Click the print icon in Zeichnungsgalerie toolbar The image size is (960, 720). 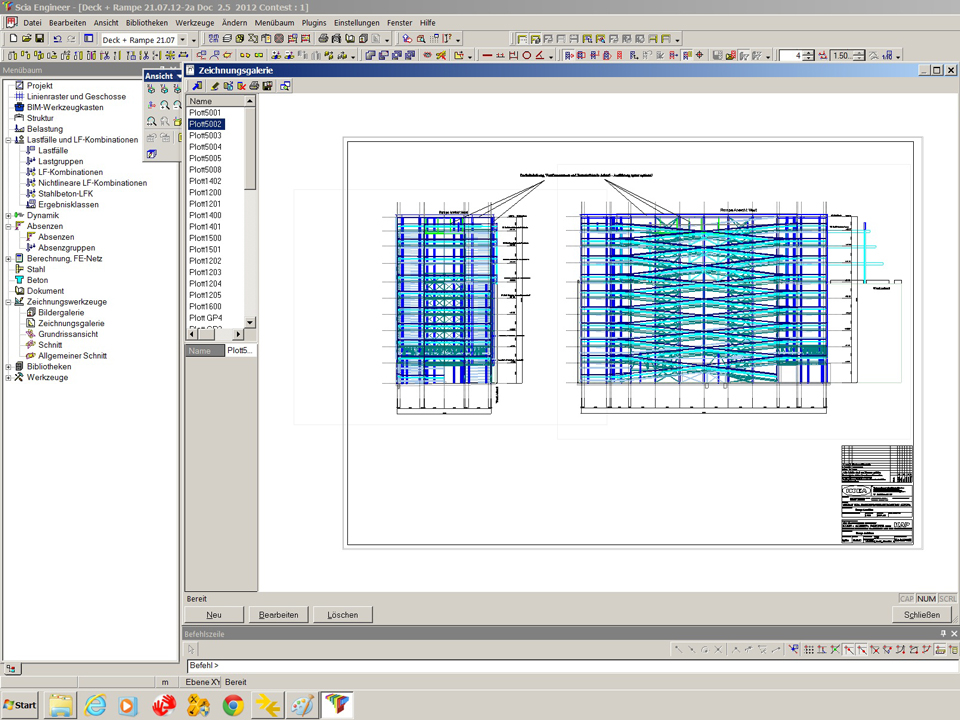click(254, 86)
